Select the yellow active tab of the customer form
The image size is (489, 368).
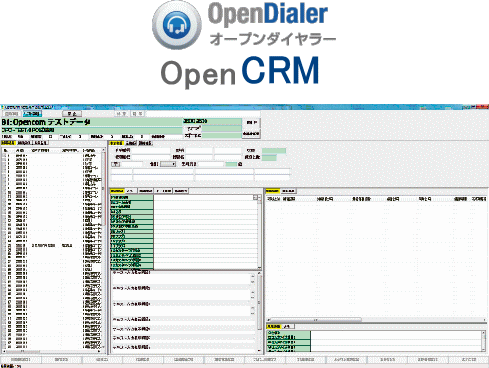tap(117, 143)
